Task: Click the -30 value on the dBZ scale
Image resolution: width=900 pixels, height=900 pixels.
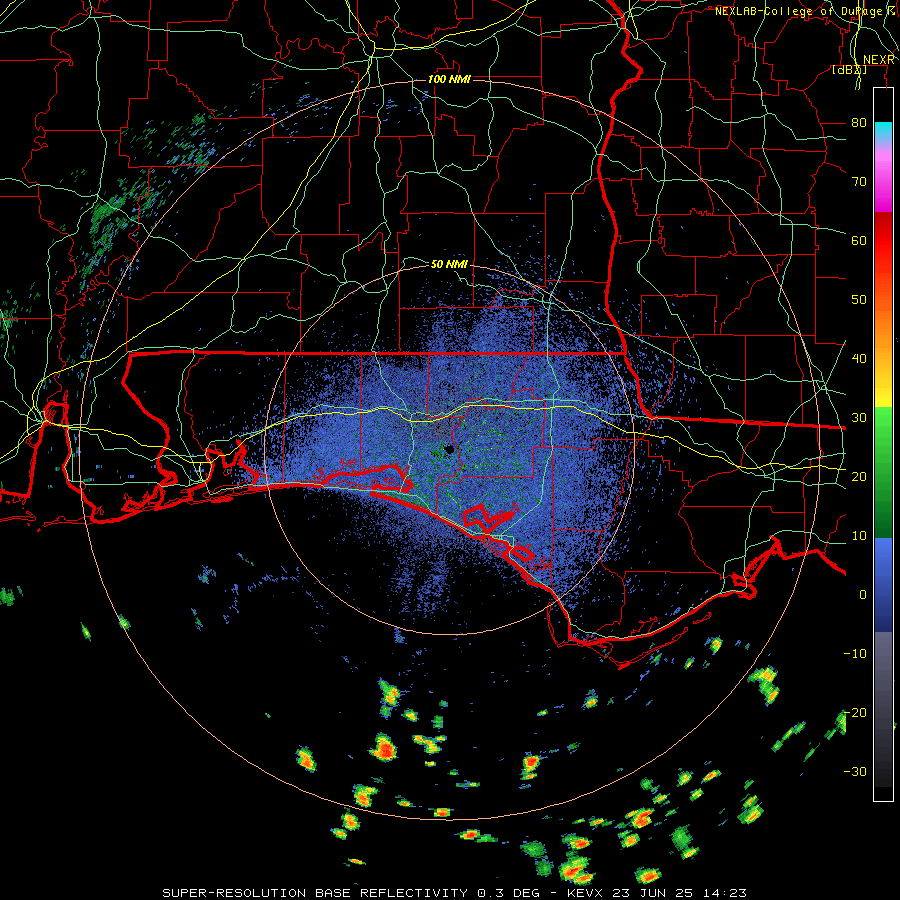Action: pos(855,772)
